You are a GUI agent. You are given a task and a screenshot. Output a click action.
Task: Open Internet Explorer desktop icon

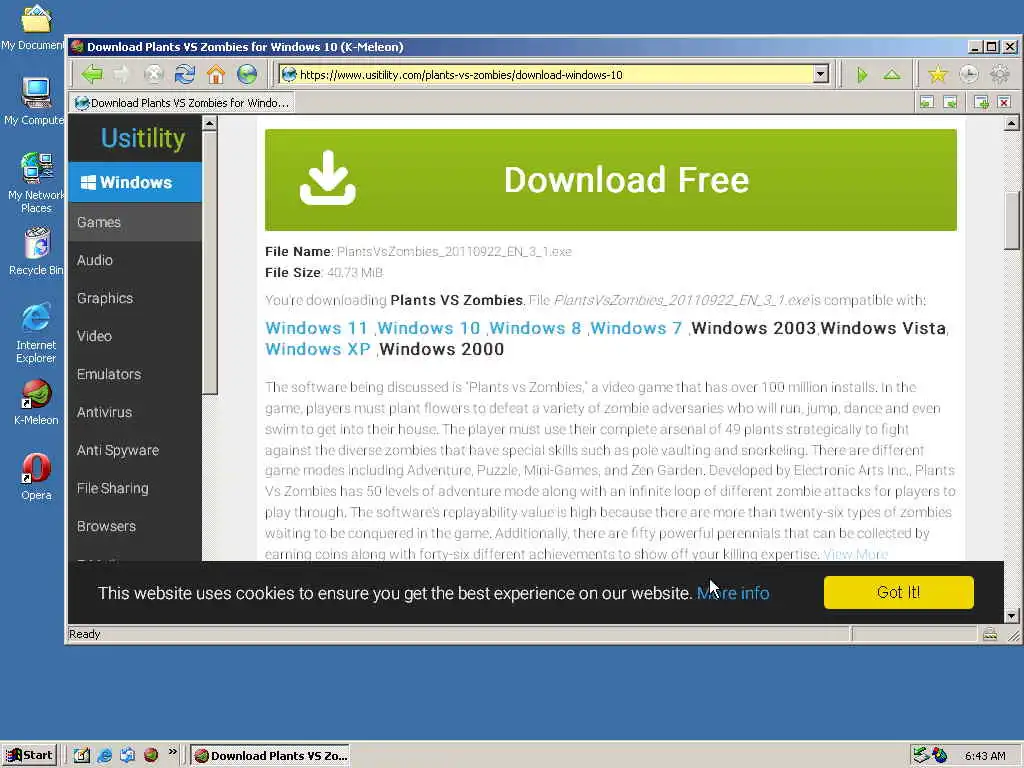[x=36, y=333]
